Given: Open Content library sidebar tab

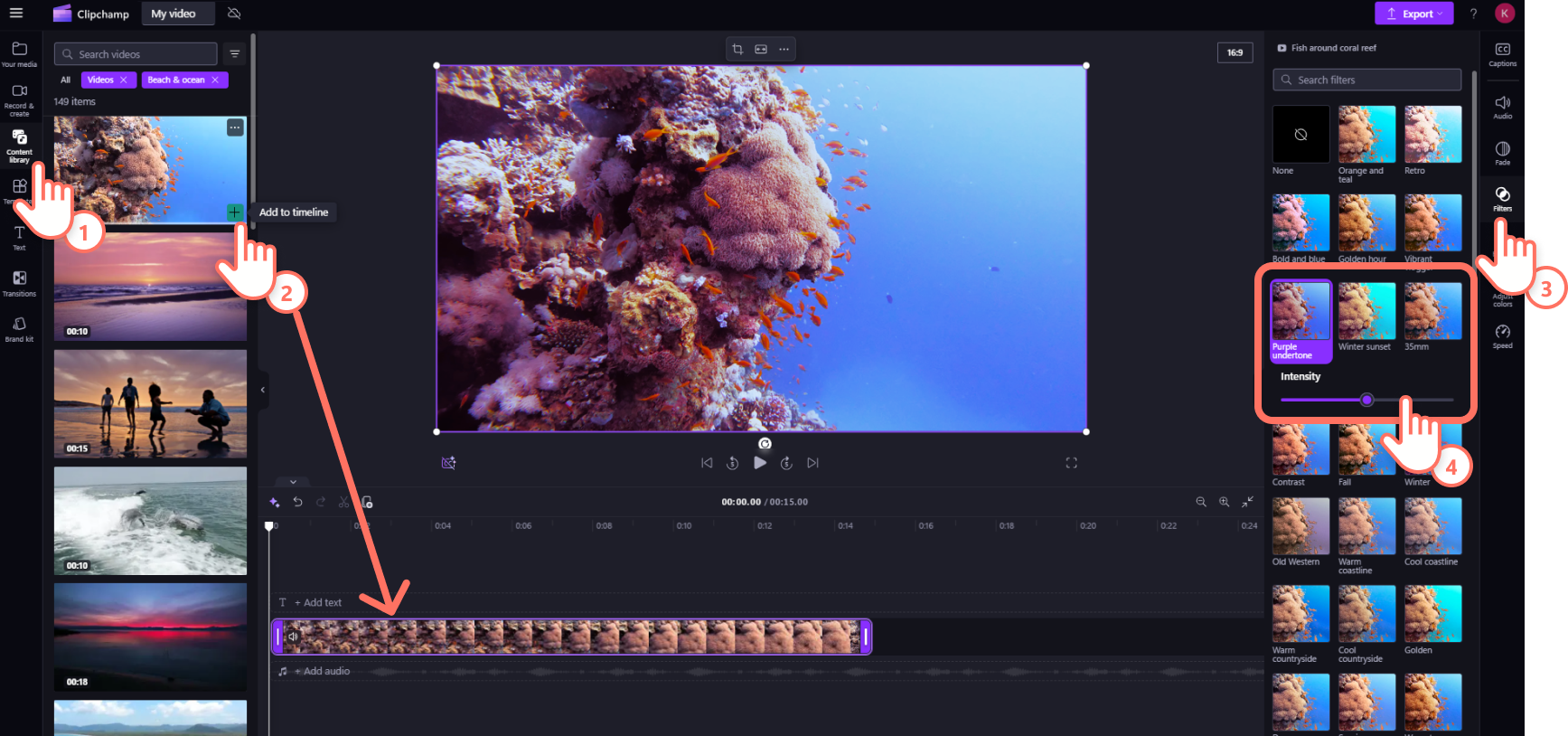Looking at the screenshot, I should 19,146.
